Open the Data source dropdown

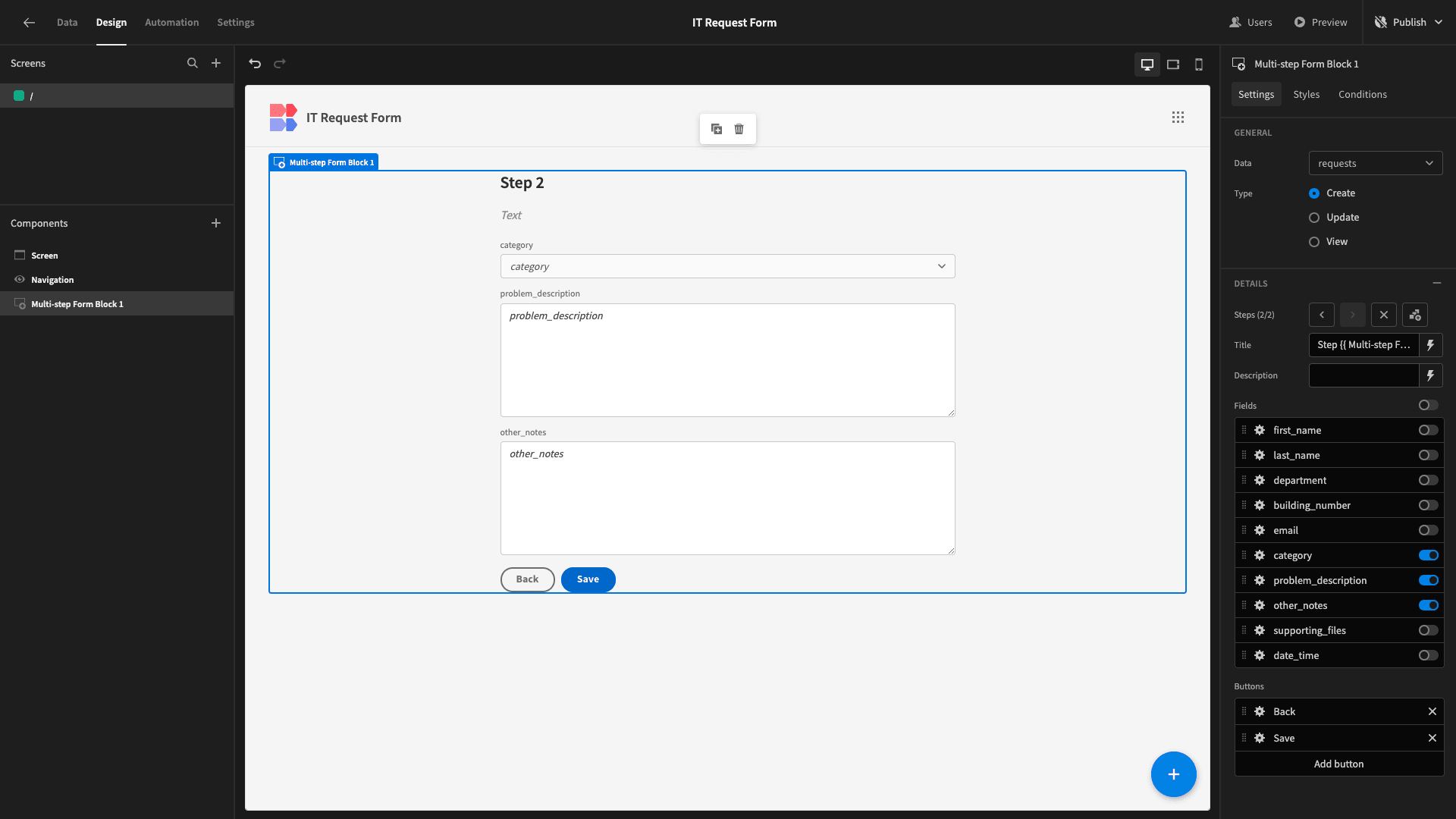1376,163
